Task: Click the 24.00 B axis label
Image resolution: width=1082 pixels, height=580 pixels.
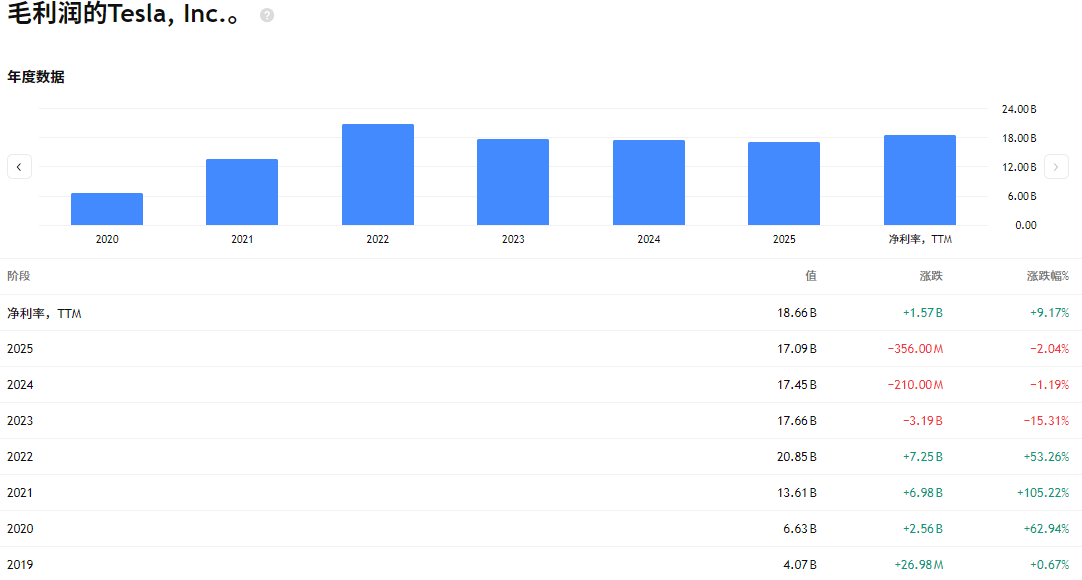Action: pyautogui.click(x=1019, y=109)
